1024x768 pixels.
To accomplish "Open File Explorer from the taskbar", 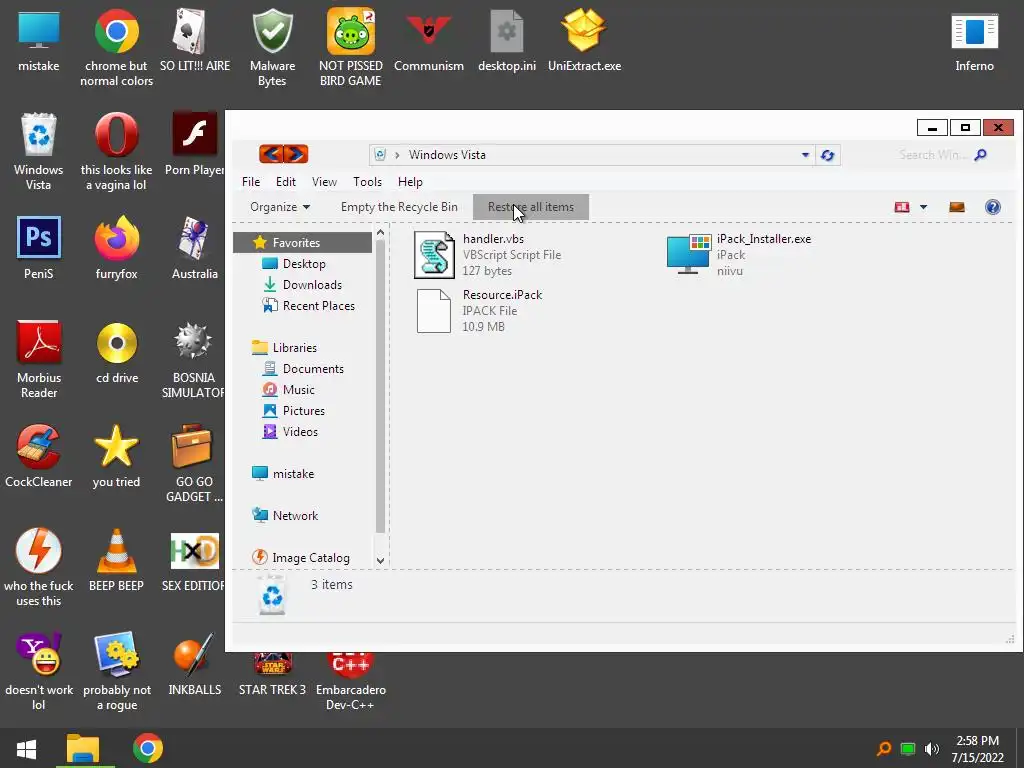I will 83,748.
